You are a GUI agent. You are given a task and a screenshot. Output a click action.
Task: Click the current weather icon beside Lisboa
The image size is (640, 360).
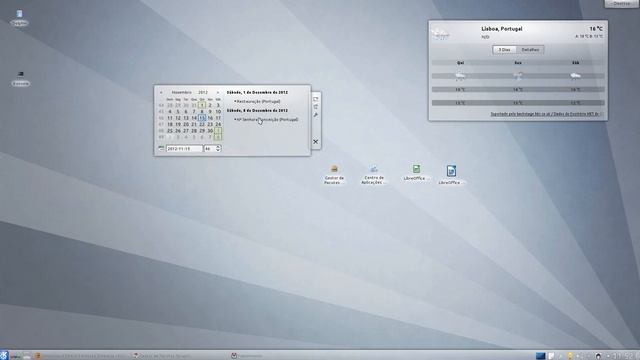(x=441, y=34)
